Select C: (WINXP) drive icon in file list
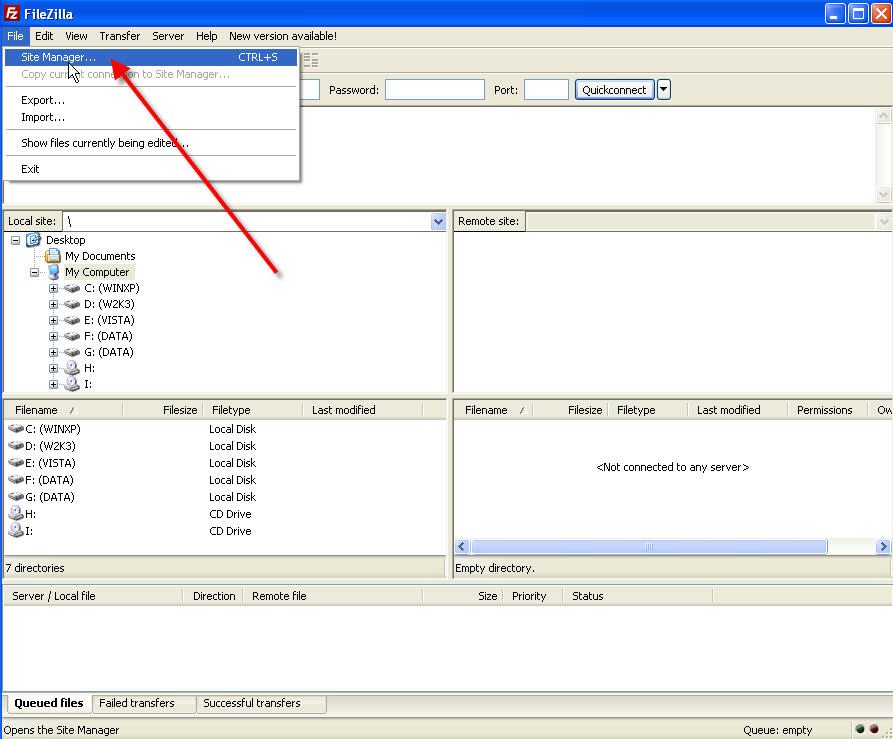893x739 pixels. coord(16,428)
